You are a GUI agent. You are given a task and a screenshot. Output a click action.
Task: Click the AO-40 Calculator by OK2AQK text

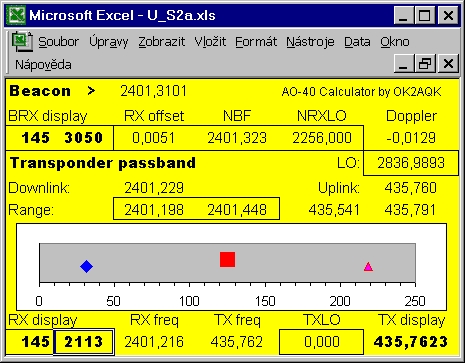tap(362, 92)
